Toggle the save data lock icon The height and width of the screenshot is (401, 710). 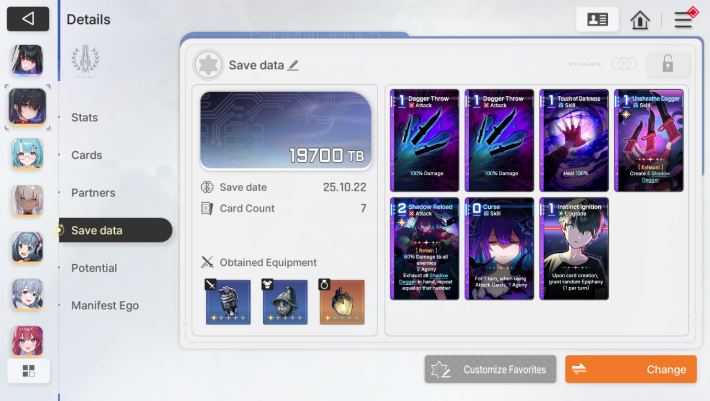pyautogui.click(x=667, y=64)
